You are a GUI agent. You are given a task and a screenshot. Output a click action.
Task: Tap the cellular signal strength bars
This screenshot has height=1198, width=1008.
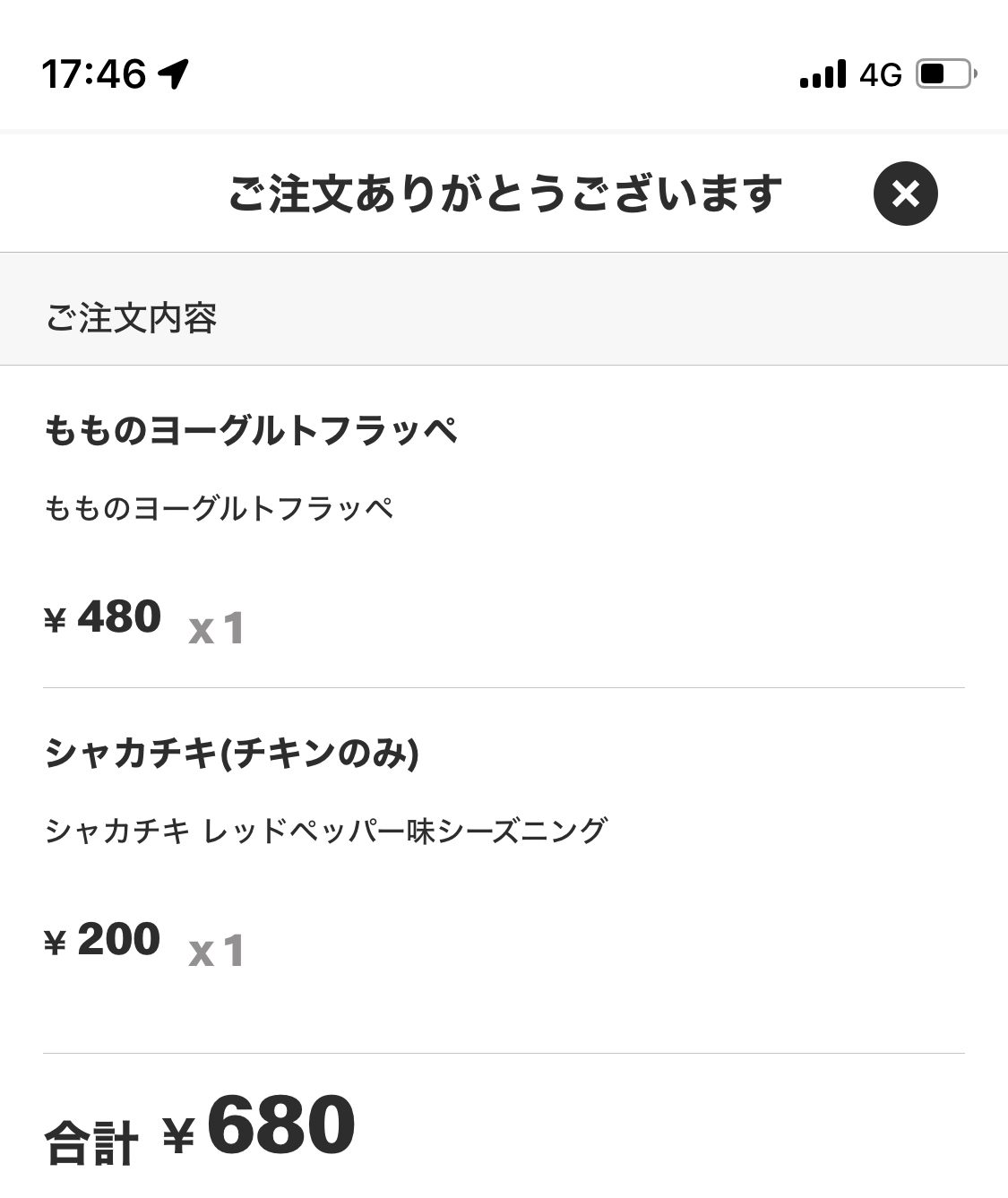click(x=823, y=73)
